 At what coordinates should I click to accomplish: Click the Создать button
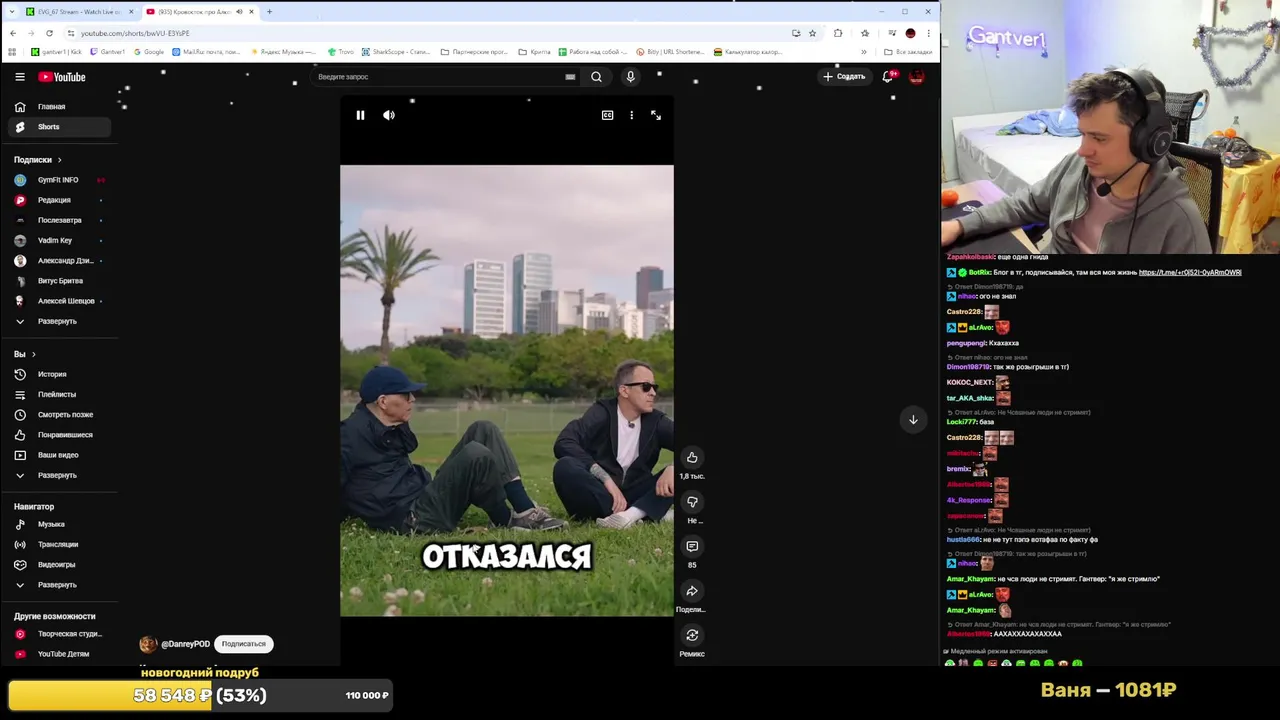coord(844,77)
